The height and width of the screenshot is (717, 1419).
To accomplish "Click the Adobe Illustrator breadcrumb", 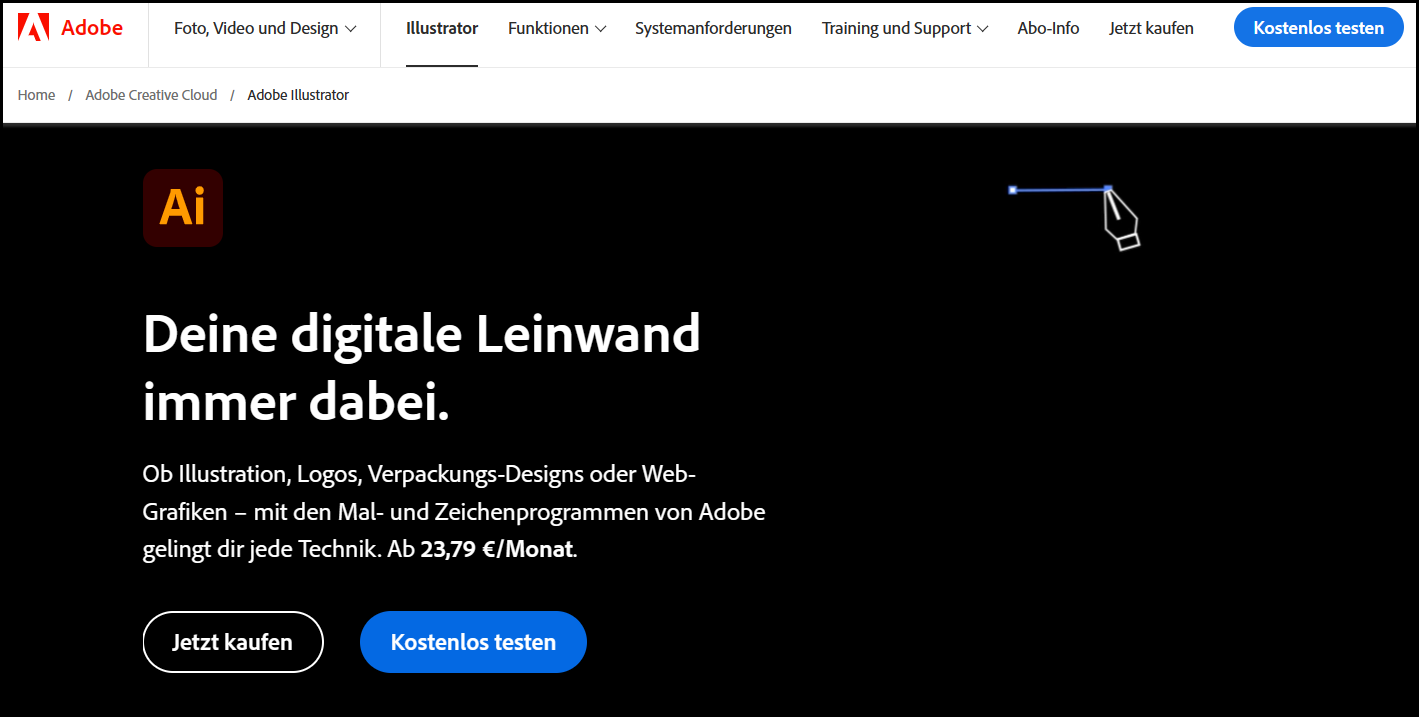I will click(x=298, y=95).
